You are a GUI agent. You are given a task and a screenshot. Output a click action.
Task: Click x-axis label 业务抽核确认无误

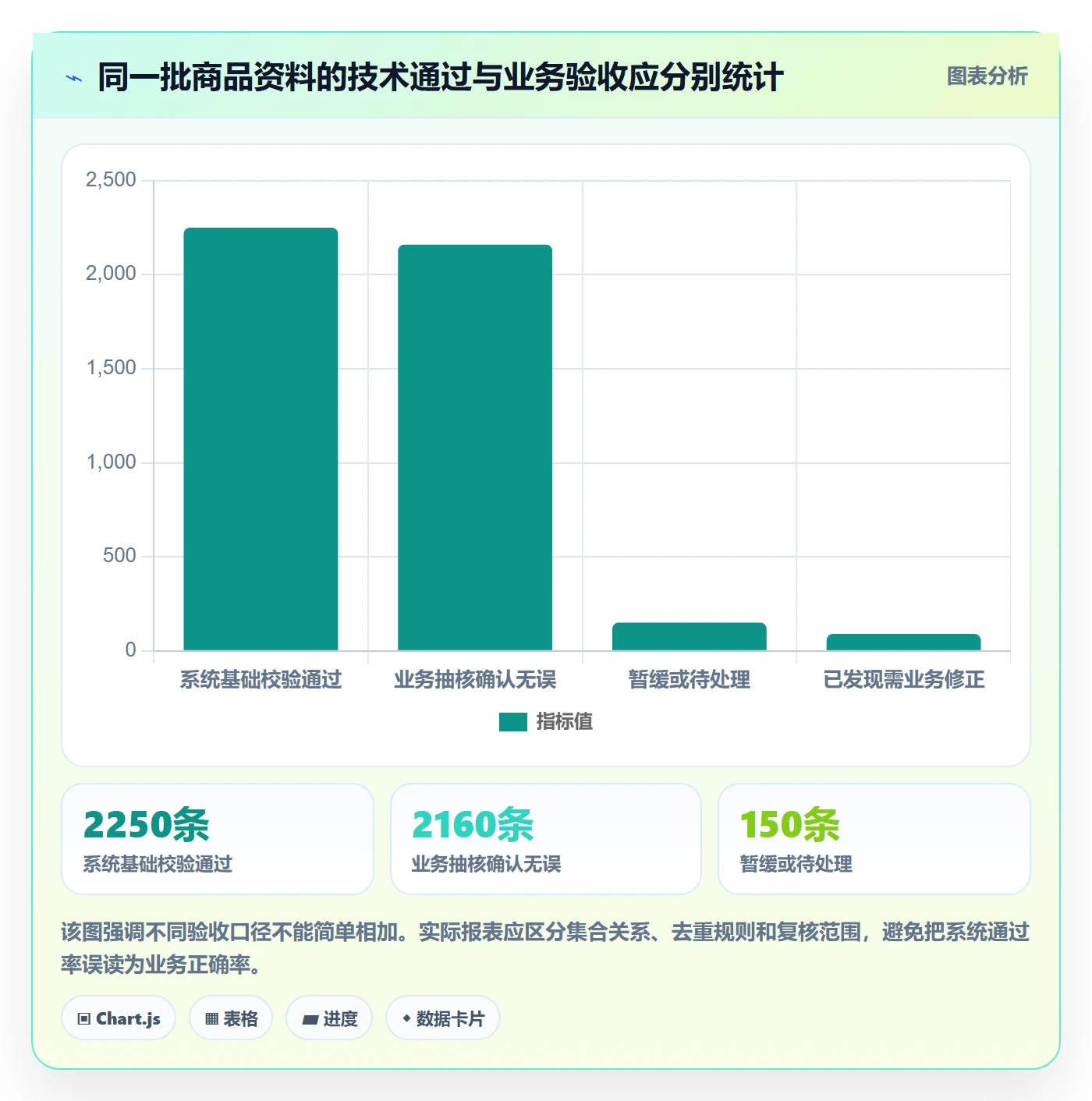point(475,680)
